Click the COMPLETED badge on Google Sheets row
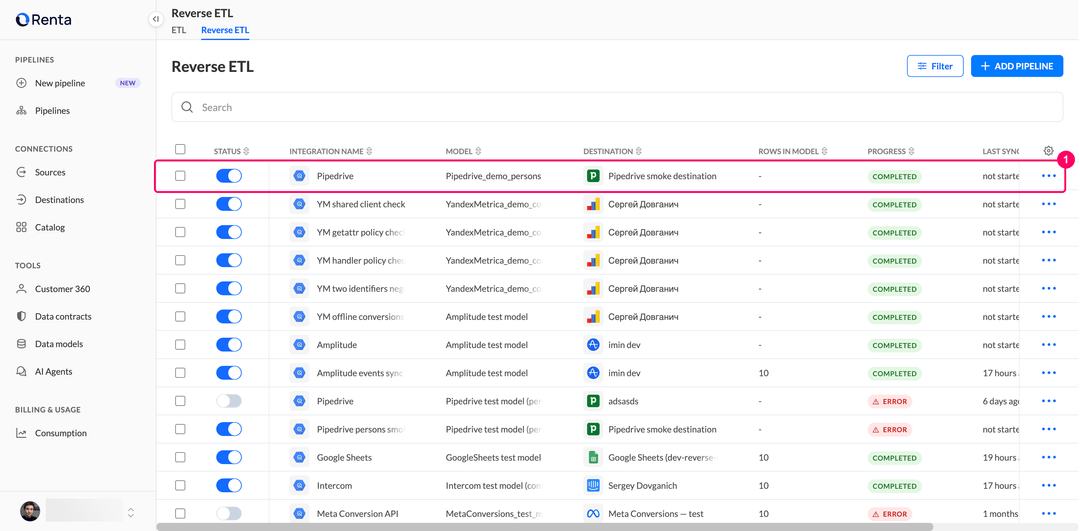This screenshot has height=531, width=1080. [x=894, y=457]
